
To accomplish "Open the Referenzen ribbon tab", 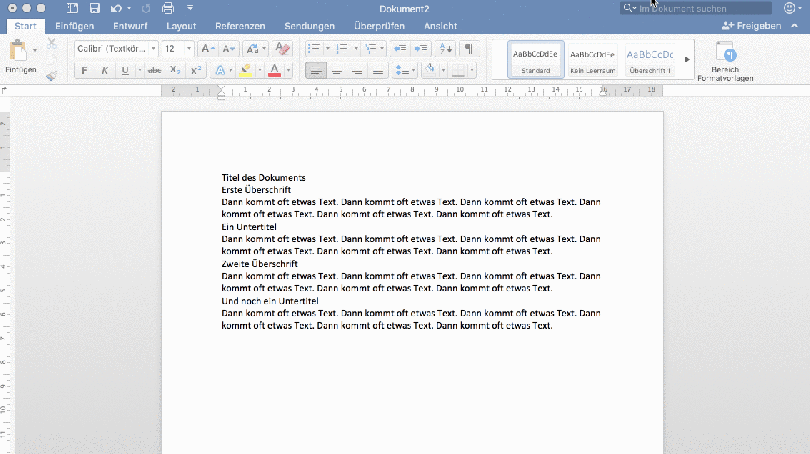I will click(x=240, y=25).
